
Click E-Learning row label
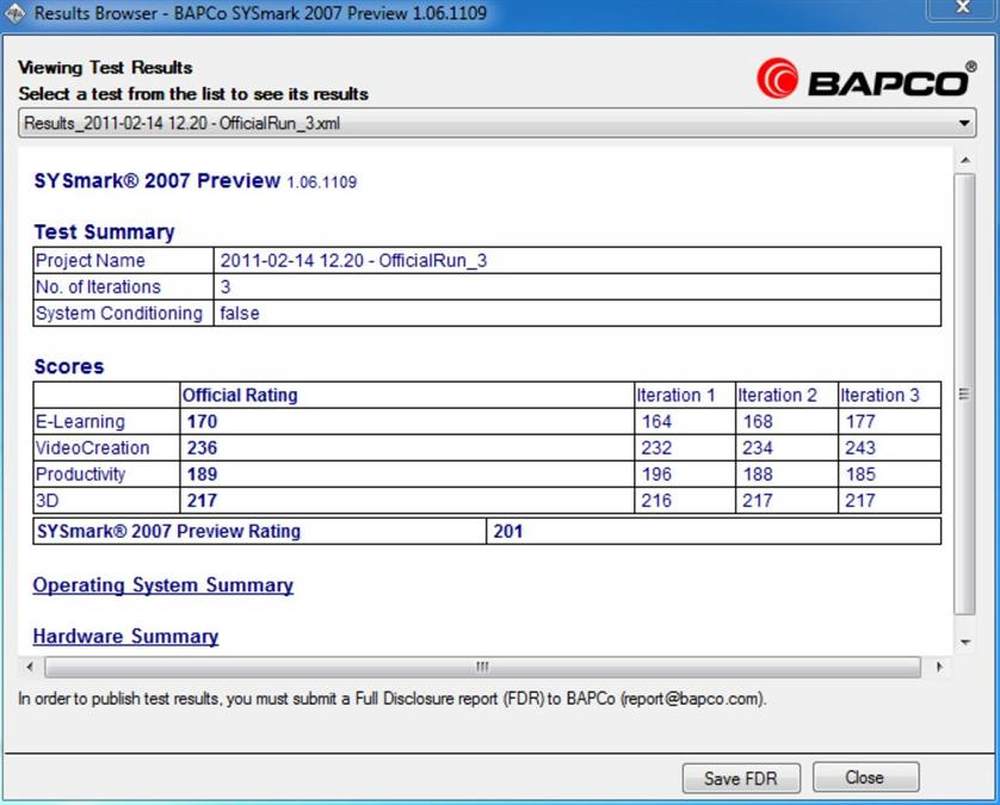(x=80, y=422)
